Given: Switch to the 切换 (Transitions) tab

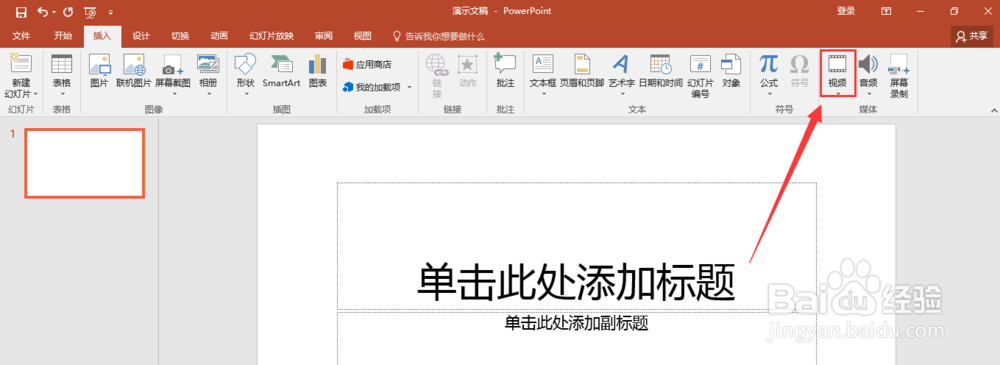Looking at the screenshot, I should point(180,36).
